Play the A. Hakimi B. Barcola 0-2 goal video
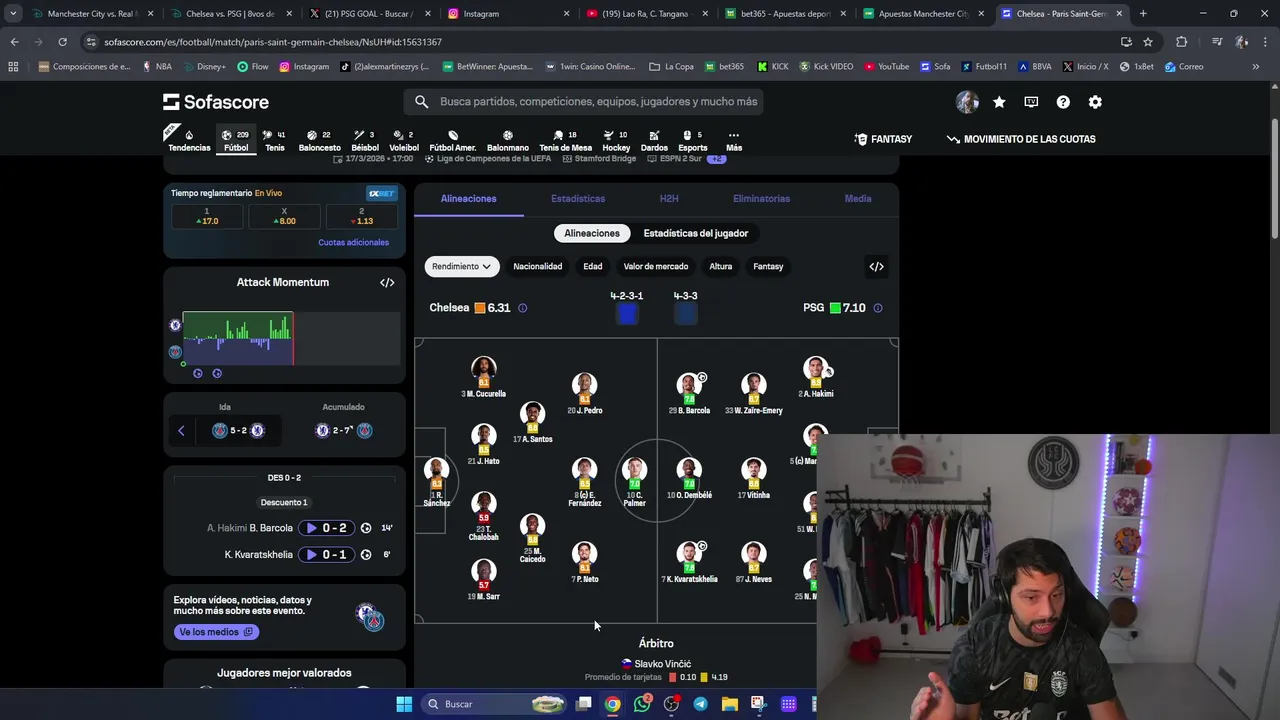This screenshot has width=1280, height=720. tap(327, 528)
